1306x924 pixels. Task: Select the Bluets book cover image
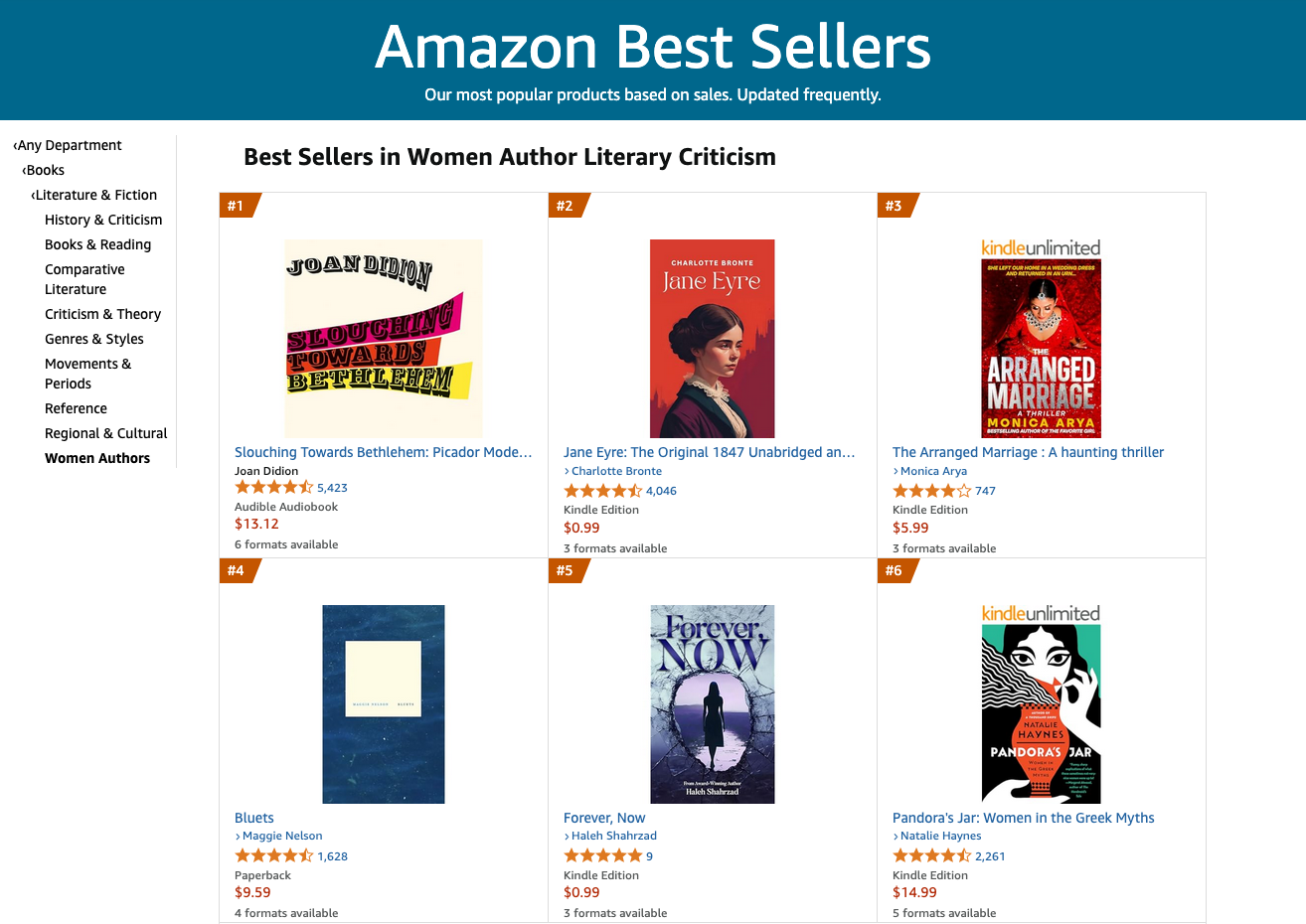click(384, 703)
